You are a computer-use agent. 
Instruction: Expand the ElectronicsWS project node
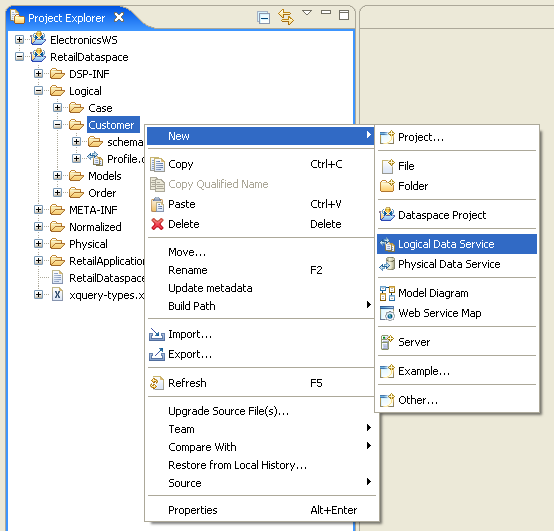click(x=19, y=40)
